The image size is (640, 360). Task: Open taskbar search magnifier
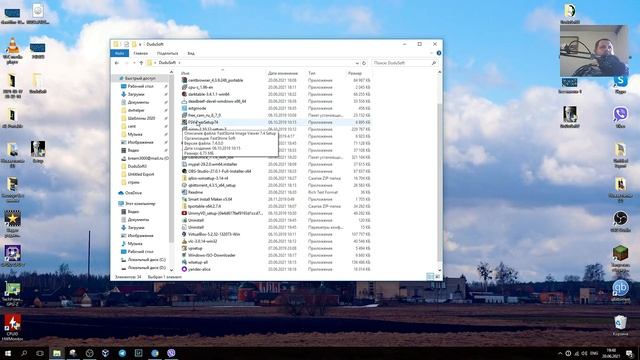(x=24, y=353)
